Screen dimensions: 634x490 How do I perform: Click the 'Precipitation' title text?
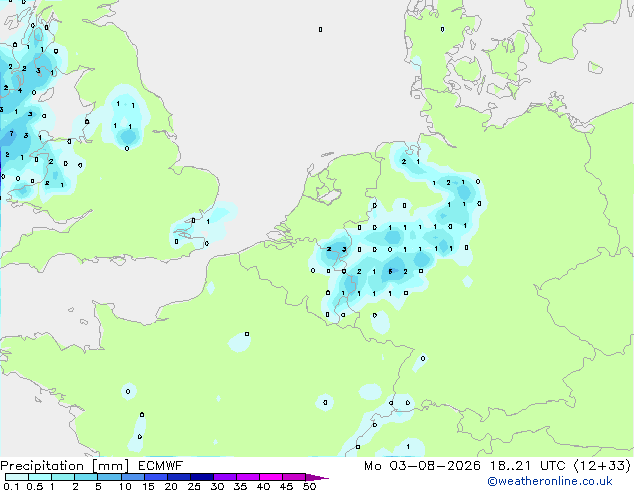tap(42, 466)
